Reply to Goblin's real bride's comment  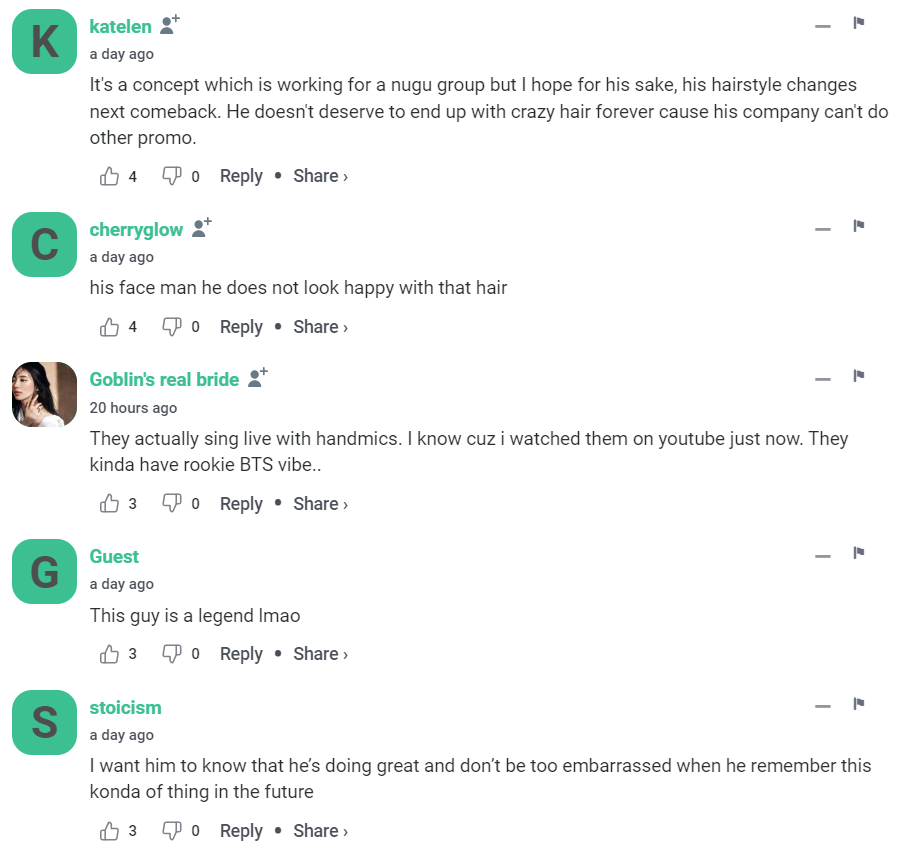coord(241,504)
